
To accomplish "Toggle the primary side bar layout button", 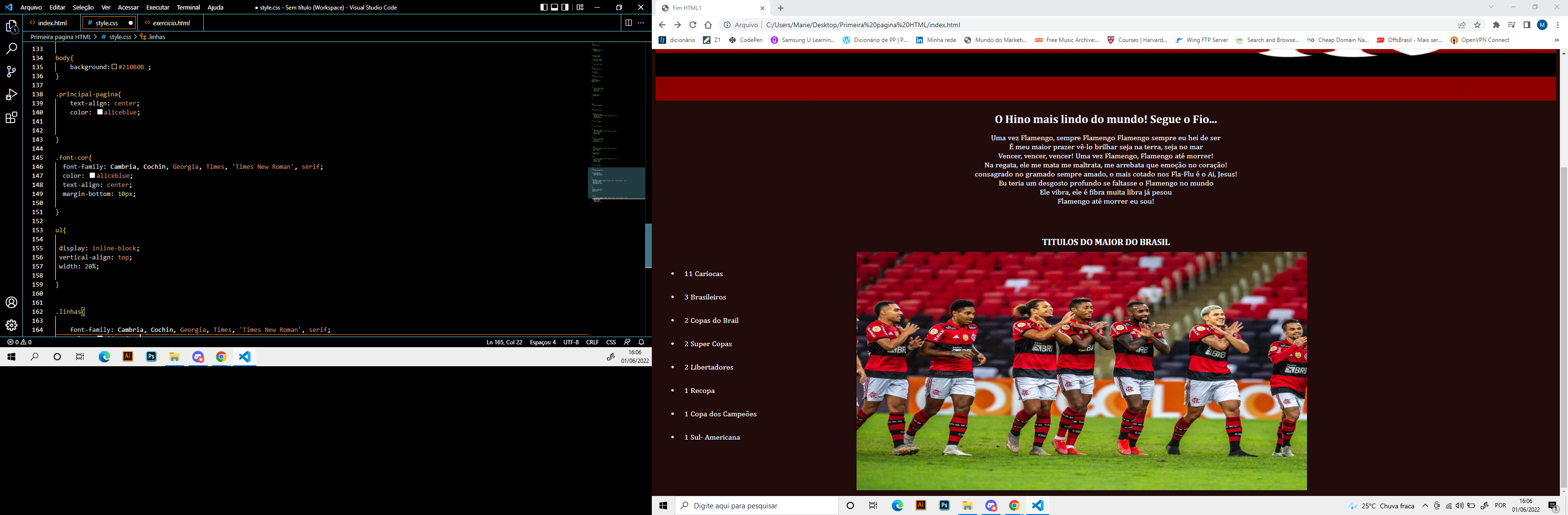I will coord(544,7).
